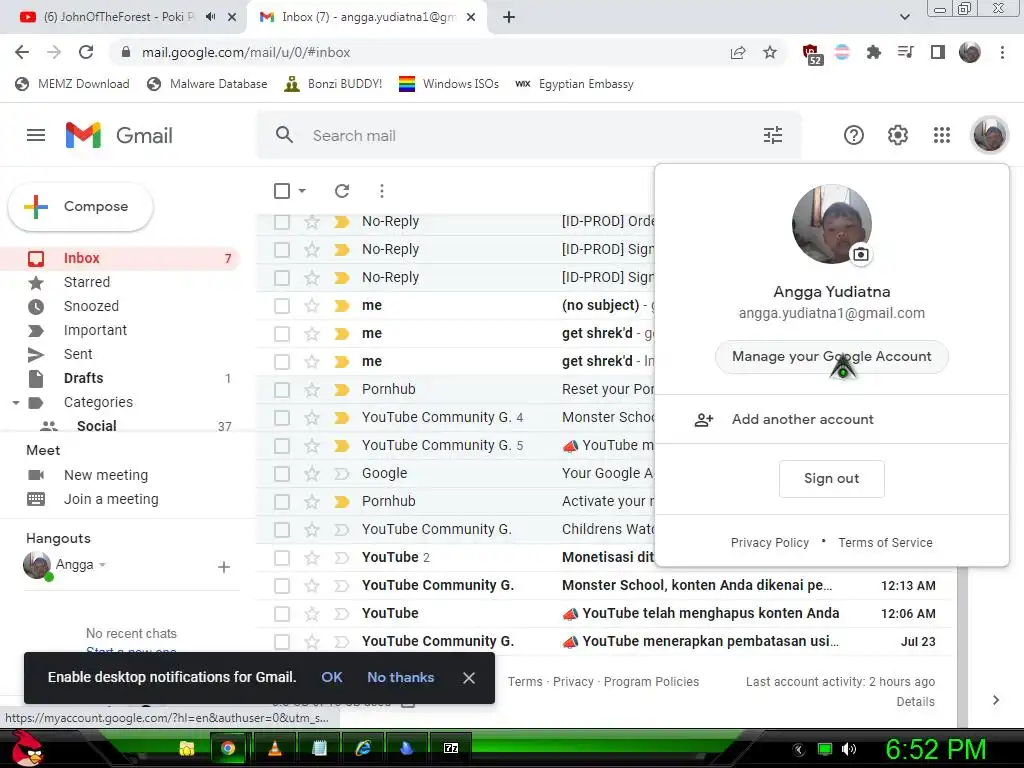Open Chrome taskbar icon
This screenshot has width=1024, height=768.
(228, 748)
